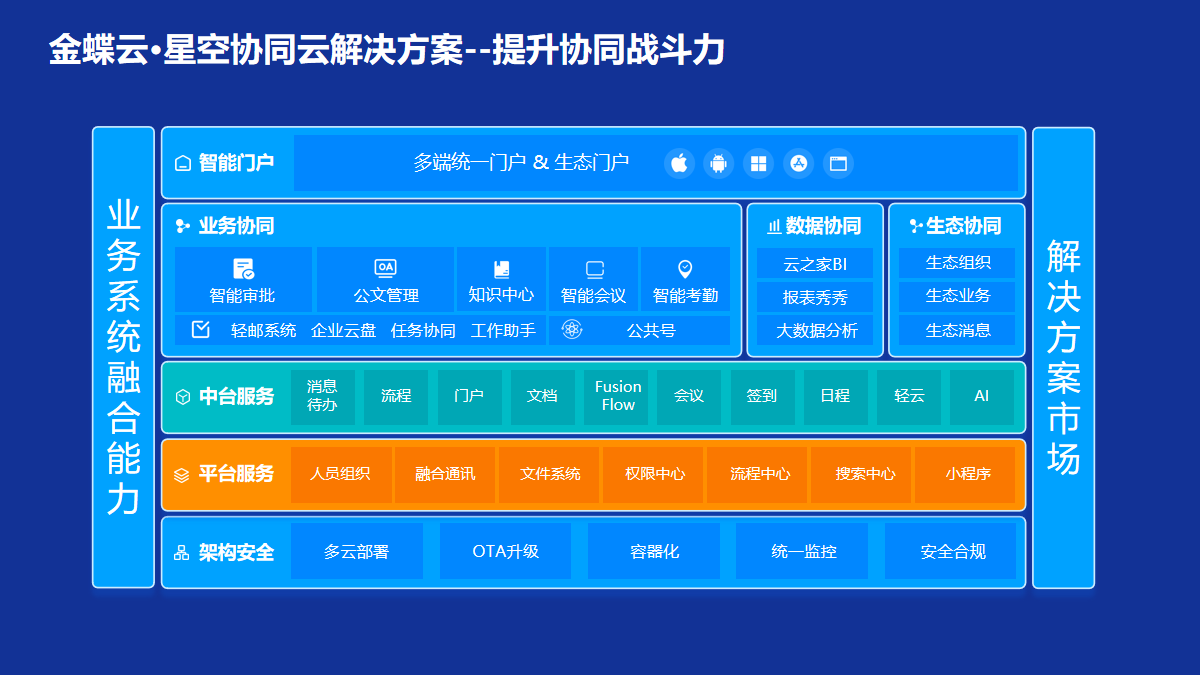Select the 消息待办 tile in 中台服务

(323, 397)
